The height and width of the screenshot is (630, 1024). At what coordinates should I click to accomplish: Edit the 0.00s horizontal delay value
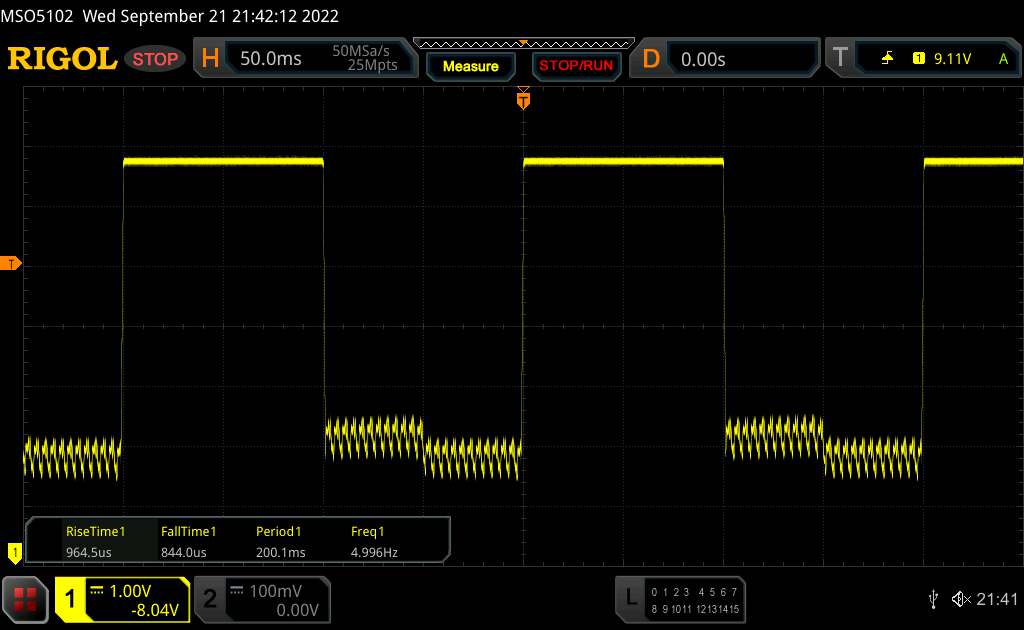pos(703,59)
